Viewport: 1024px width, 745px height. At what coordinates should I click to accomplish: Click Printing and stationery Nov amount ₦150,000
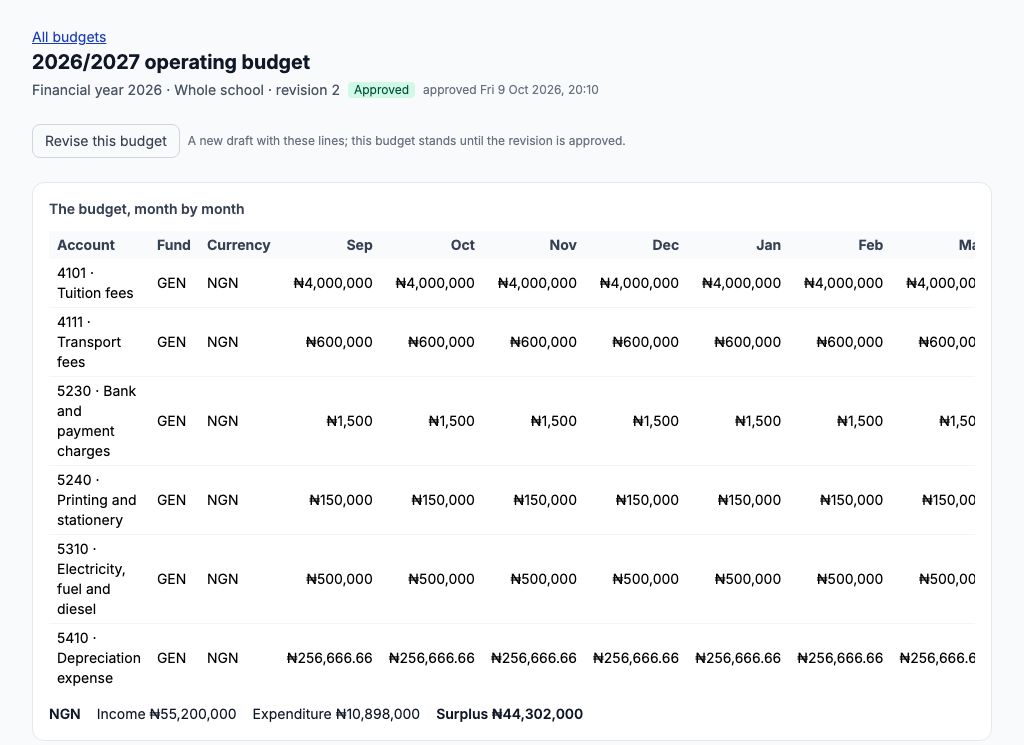(x=545, y=500)
